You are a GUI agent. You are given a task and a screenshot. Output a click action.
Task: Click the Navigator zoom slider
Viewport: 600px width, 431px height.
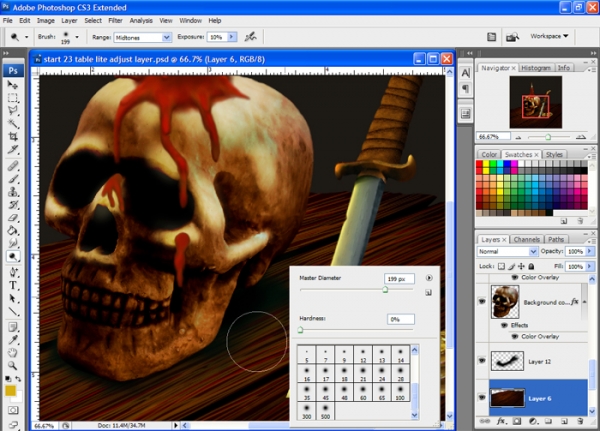[548, 137]
